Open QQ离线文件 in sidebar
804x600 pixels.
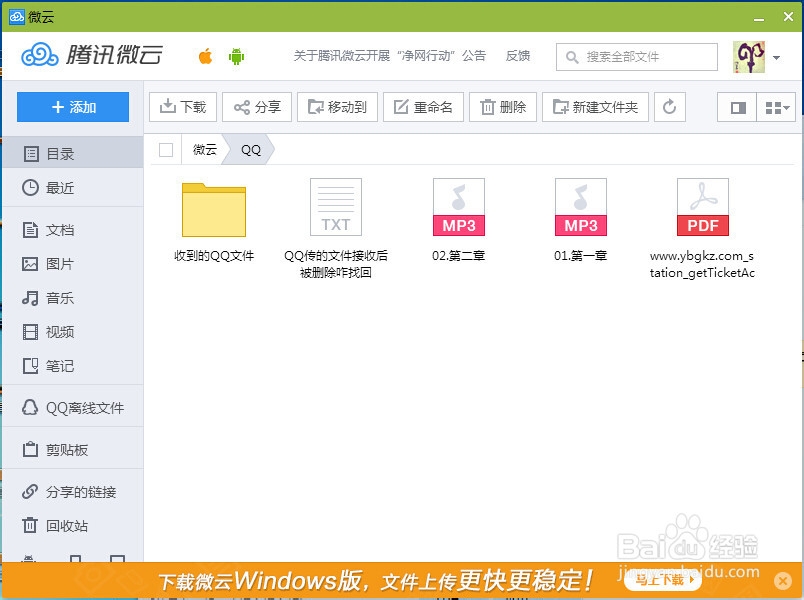pos(73,408)
